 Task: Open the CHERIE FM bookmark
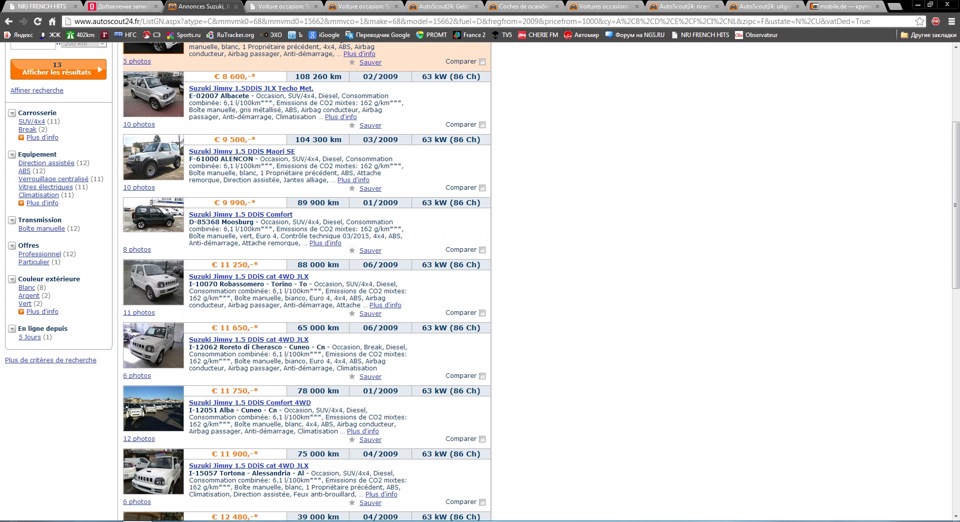[538, 35]
